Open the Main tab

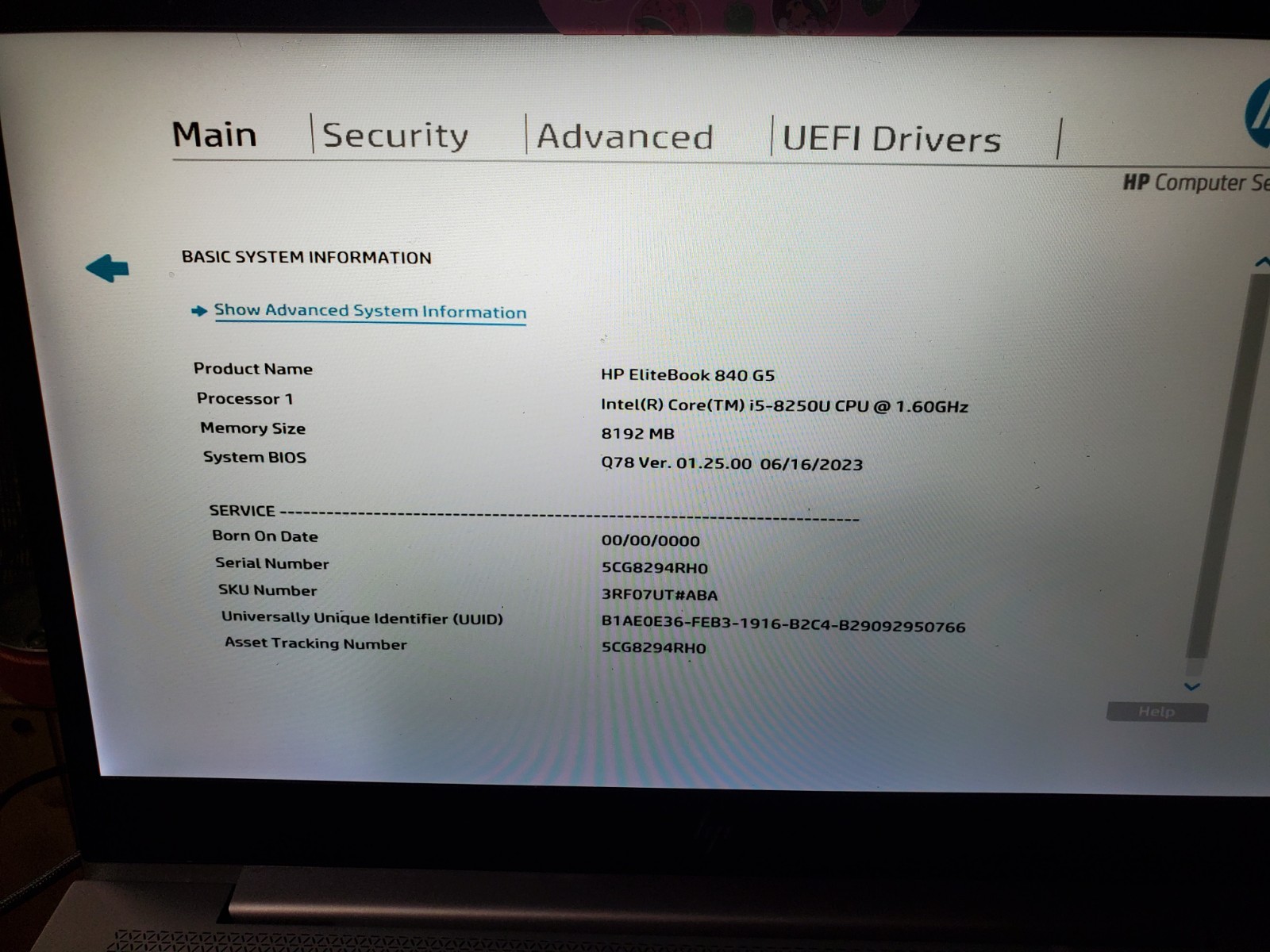214,135
